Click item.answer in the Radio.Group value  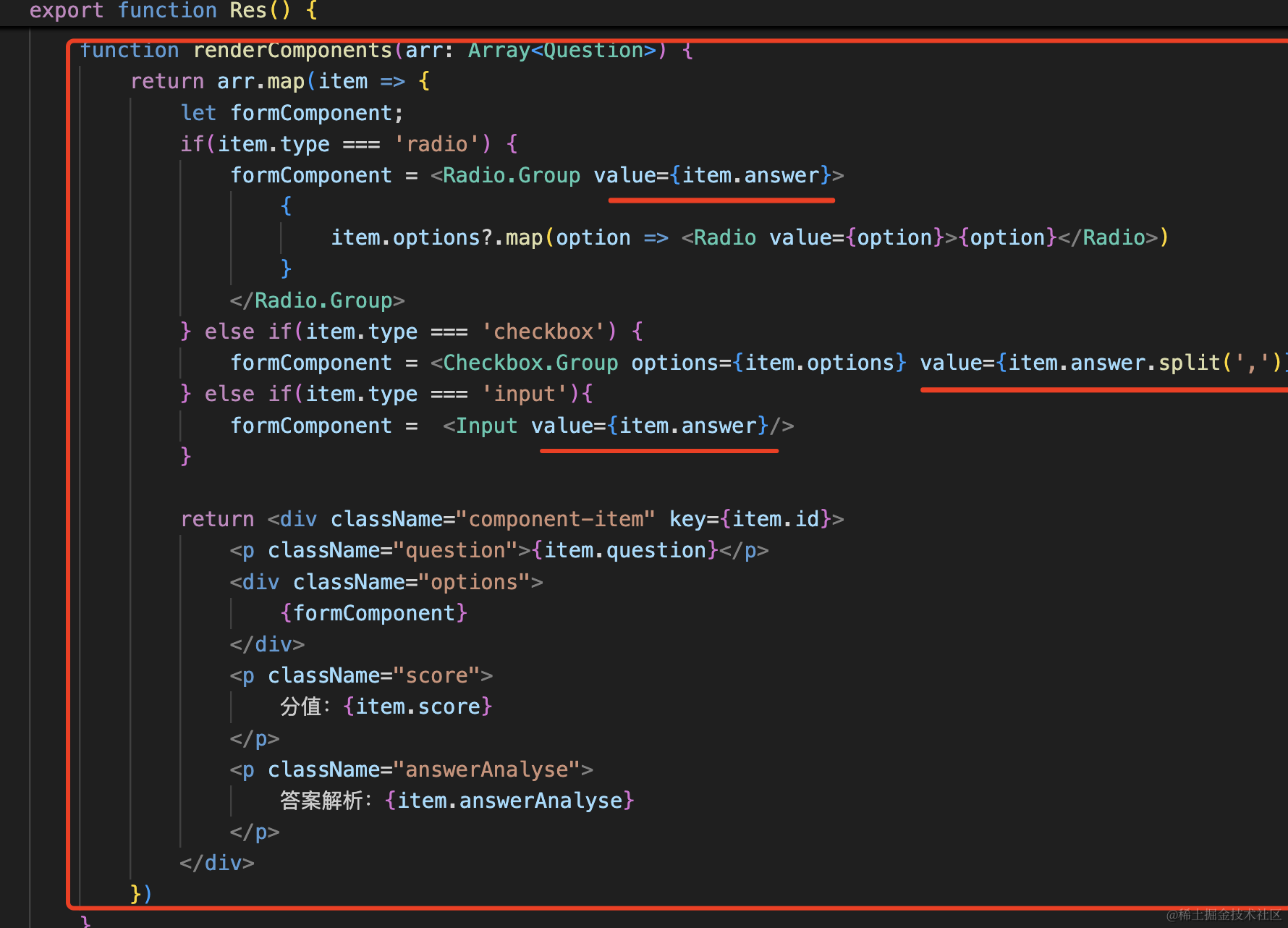(x=750, y=175)
